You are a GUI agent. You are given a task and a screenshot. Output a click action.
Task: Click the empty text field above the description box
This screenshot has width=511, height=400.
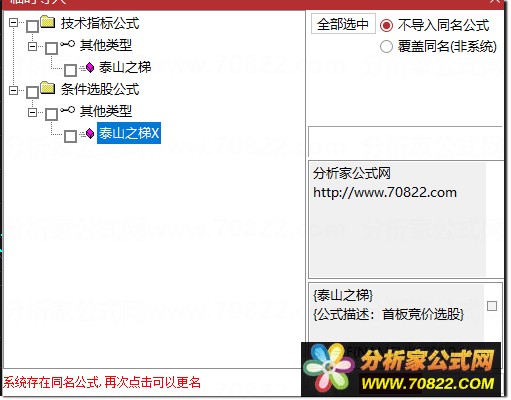pos(406,142)
